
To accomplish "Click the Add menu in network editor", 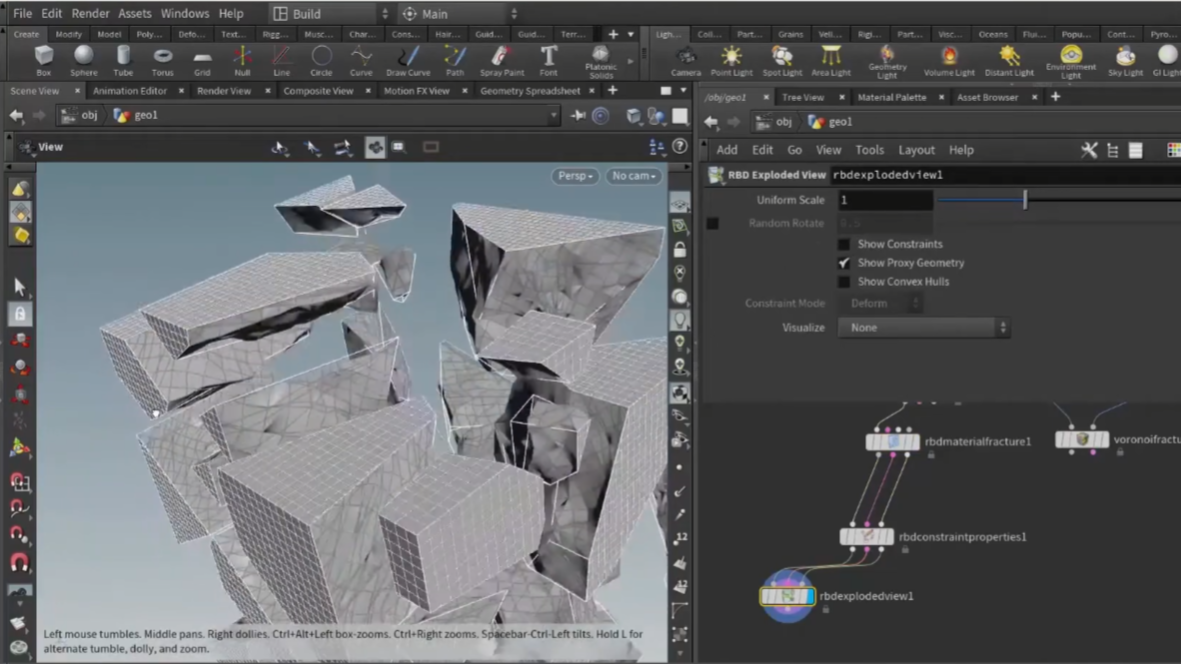I will [727, 150].
